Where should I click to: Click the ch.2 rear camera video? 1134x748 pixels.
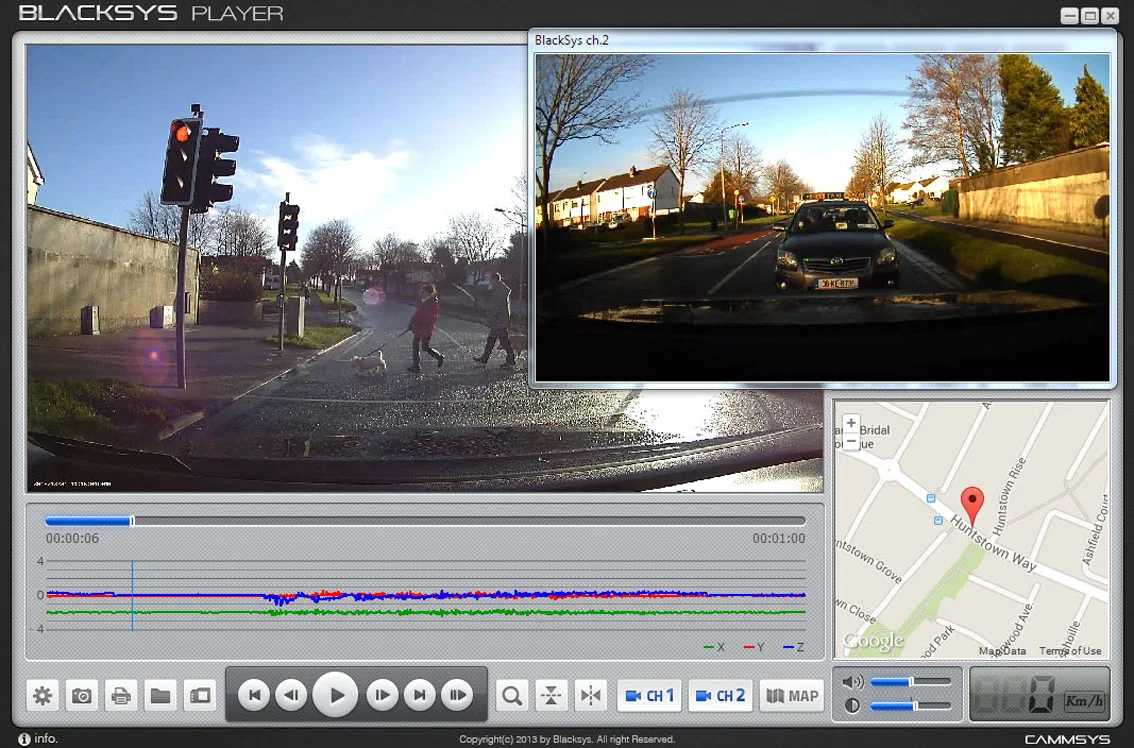point(822,217)
